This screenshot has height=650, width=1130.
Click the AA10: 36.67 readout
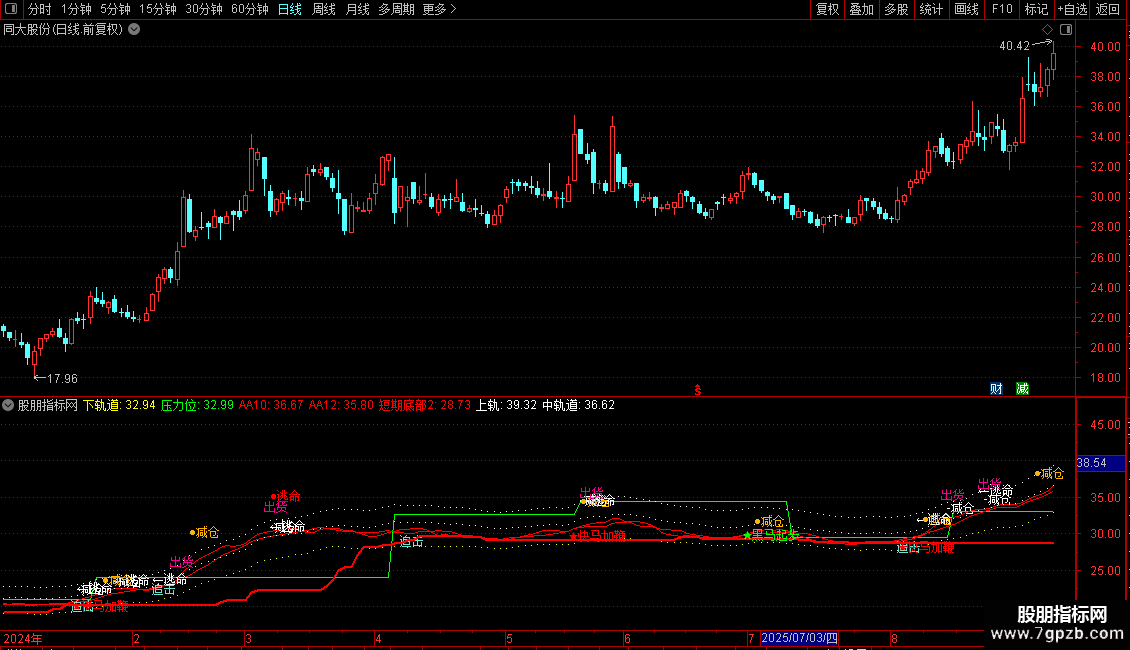[x=271, y=405]
